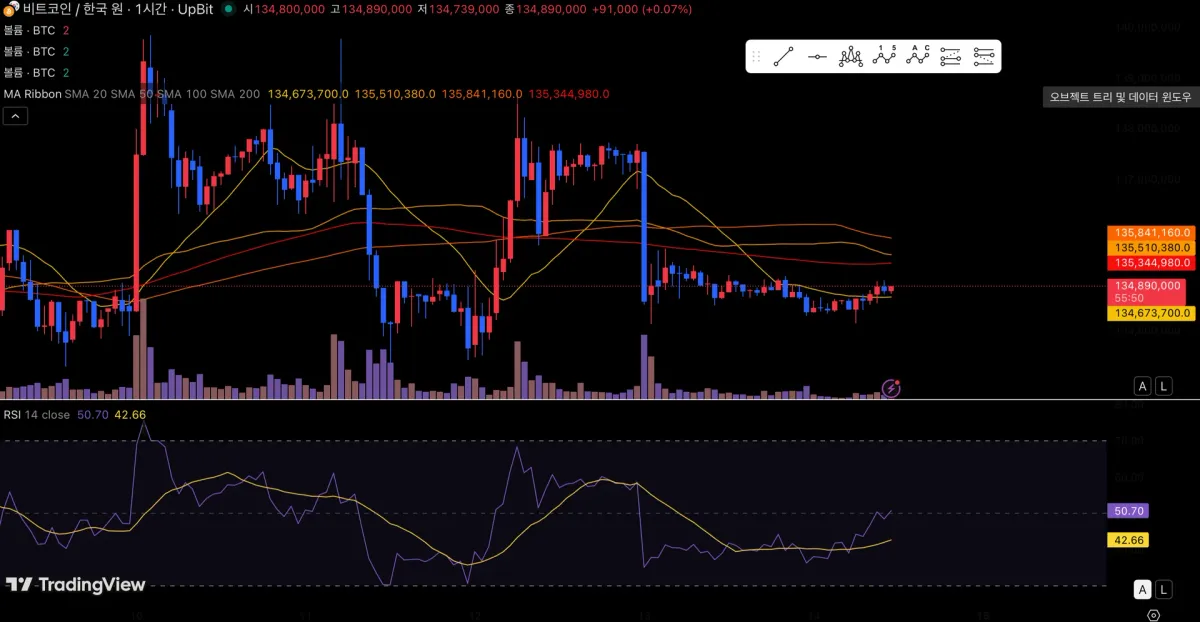Click open value 시 134,800,000 in header
1200x622 pixels.
(284, 8)
